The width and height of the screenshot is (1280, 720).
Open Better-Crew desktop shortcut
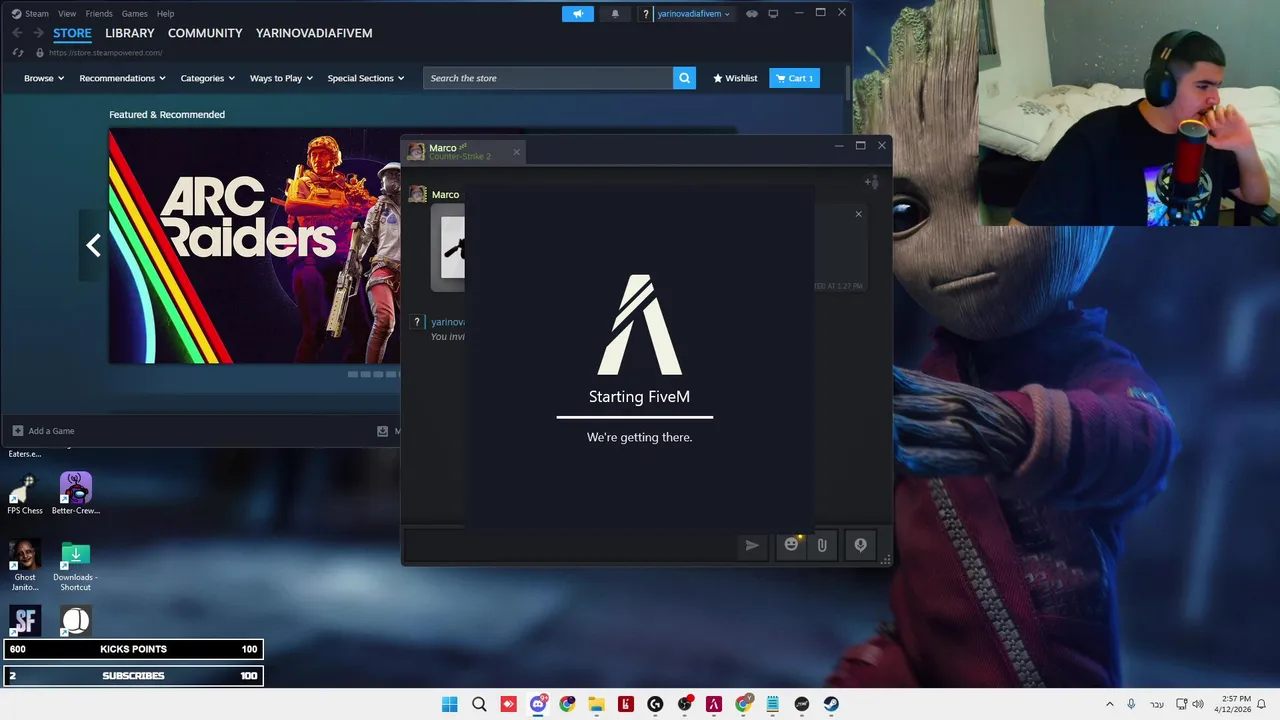(x=76, y=495)
